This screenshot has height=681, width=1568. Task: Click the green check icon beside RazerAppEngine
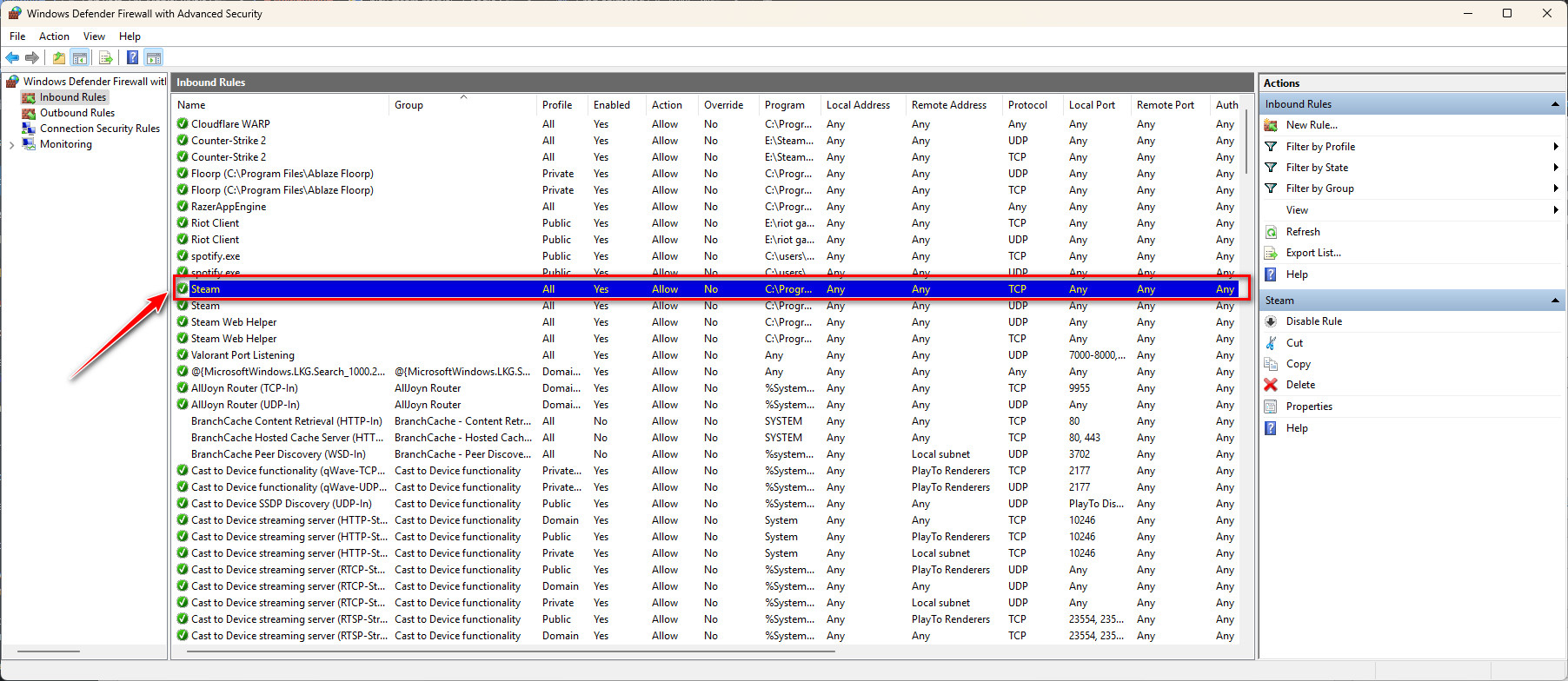[183, 207]
